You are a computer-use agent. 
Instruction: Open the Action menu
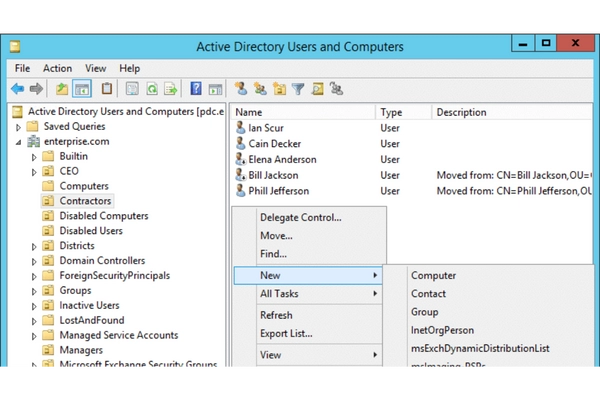pos(57,68)
